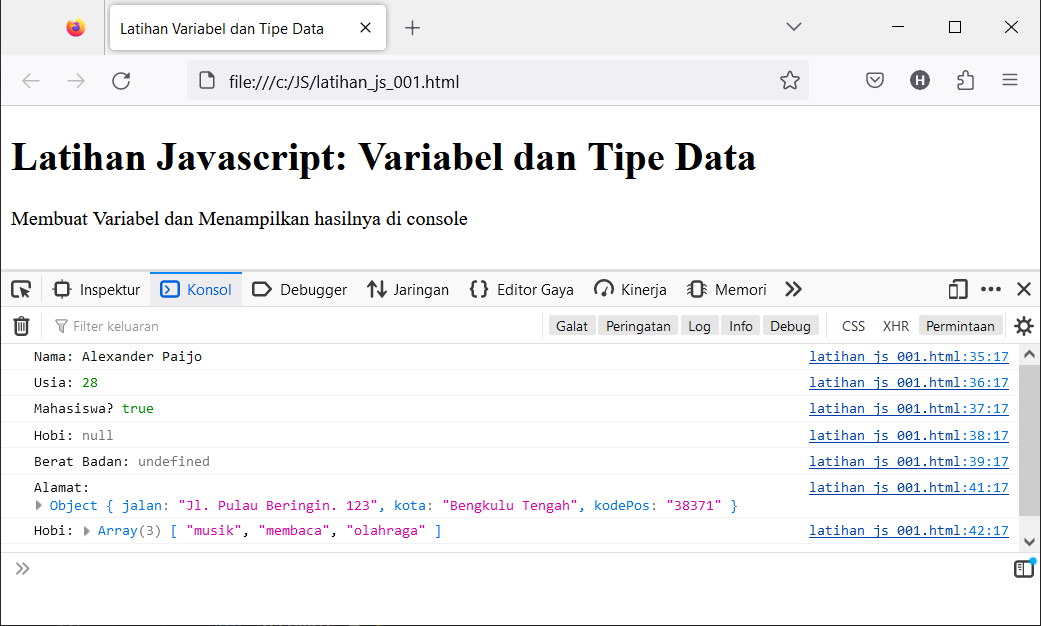Bookmark this page with the star
1041x626 pixels.
789,81
